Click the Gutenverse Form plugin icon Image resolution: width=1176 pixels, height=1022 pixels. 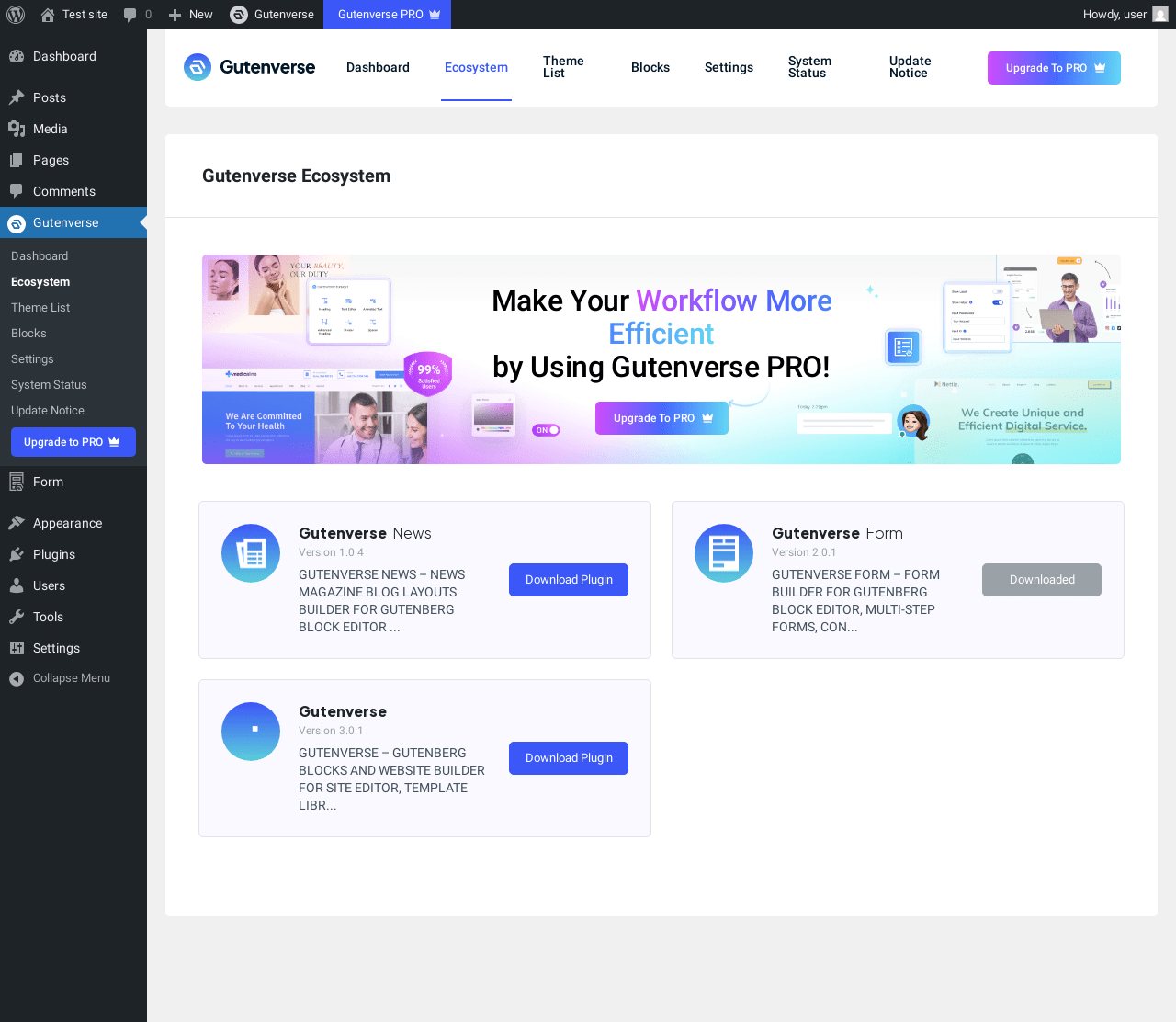(x=724, y=553)
